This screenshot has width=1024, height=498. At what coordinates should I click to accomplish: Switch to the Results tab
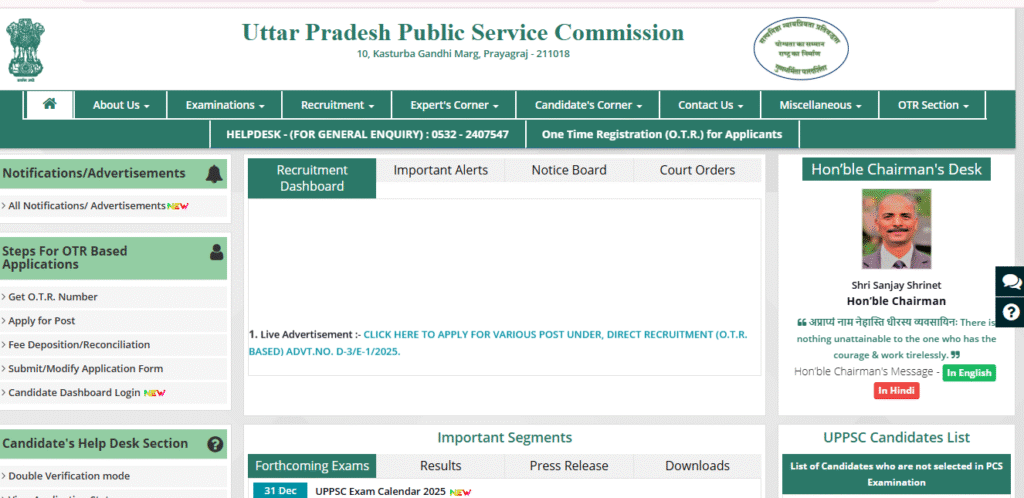click(441, 466)
